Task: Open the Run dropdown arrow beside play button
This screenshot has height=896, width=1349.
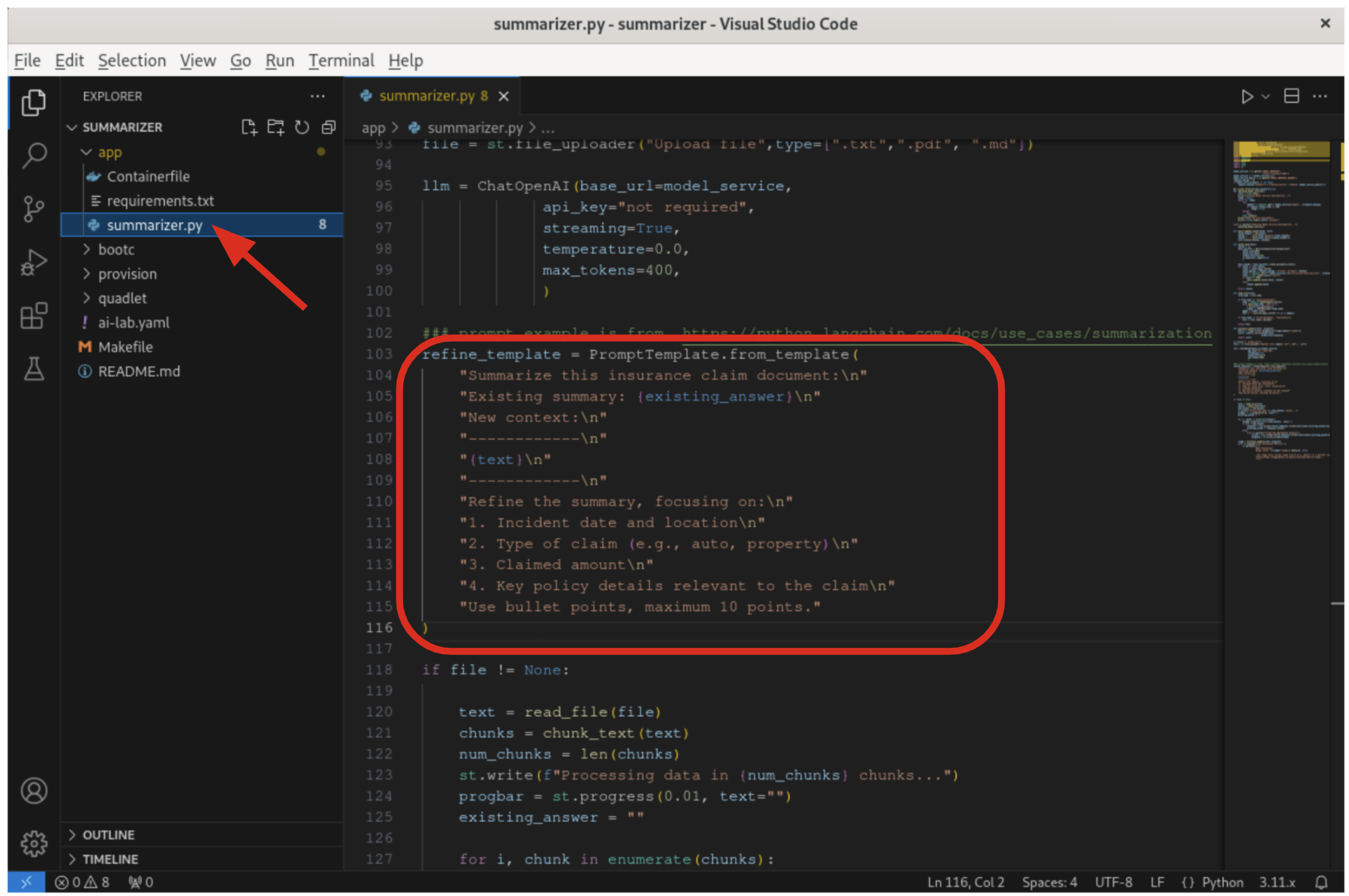Action: point(1266,96)
